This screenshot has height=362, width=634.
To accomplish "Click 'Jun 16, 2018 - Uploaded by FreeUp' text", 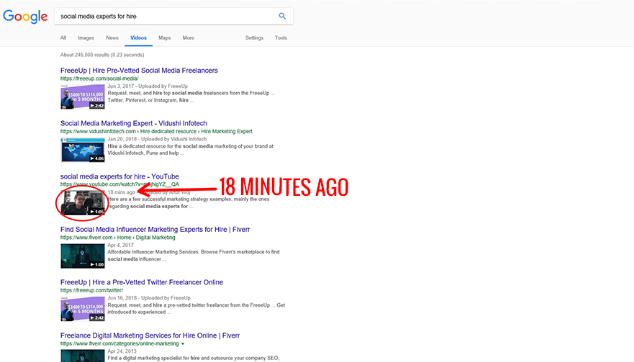I will (149, 298).
